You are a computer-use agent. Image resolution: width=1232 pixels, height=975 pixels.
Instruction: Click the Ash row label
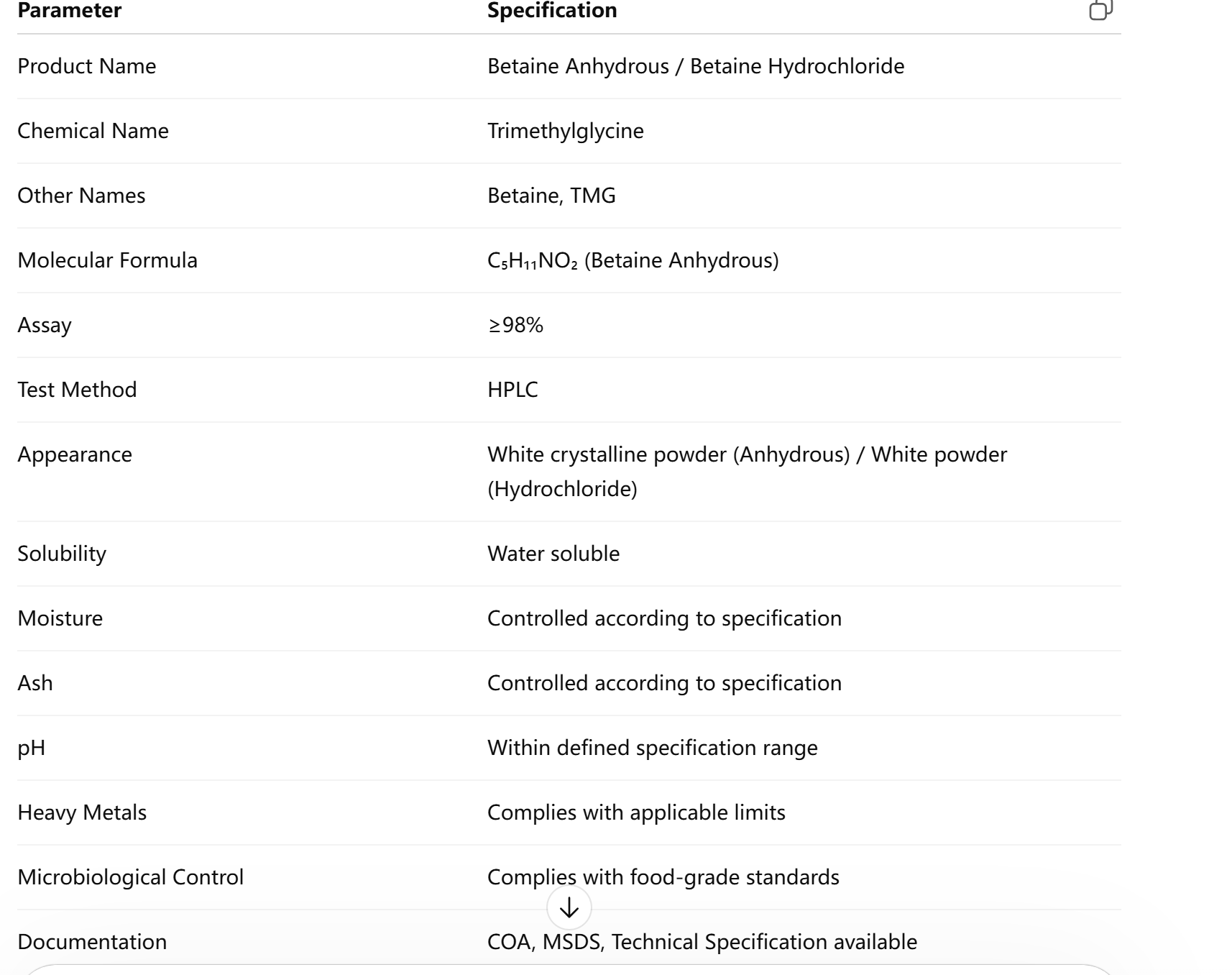[35, 683]
